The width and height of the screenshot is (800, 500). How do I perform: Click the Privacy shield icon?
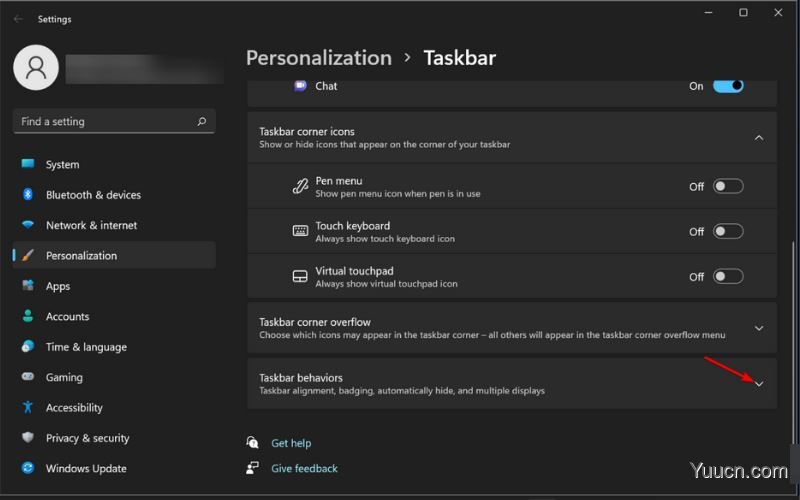pyautogui.click(x=28, y=437)
